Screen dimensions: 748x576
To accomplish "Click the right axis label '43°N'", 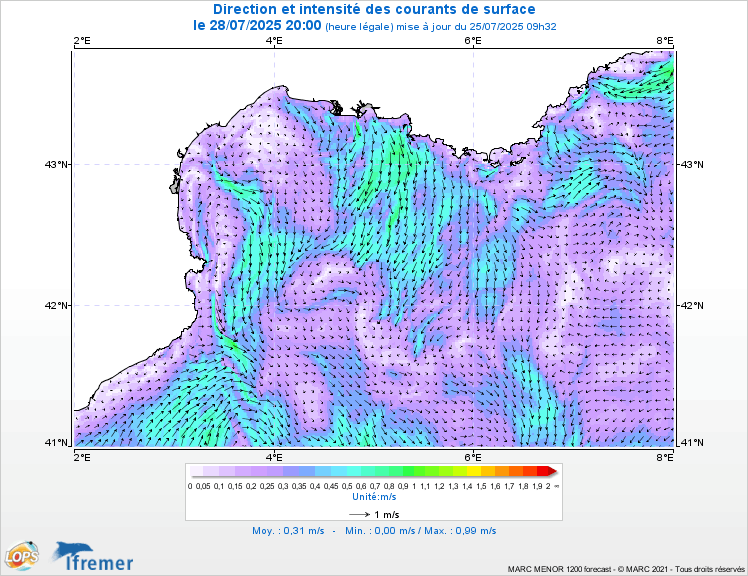I will click(x=692, y=165).
